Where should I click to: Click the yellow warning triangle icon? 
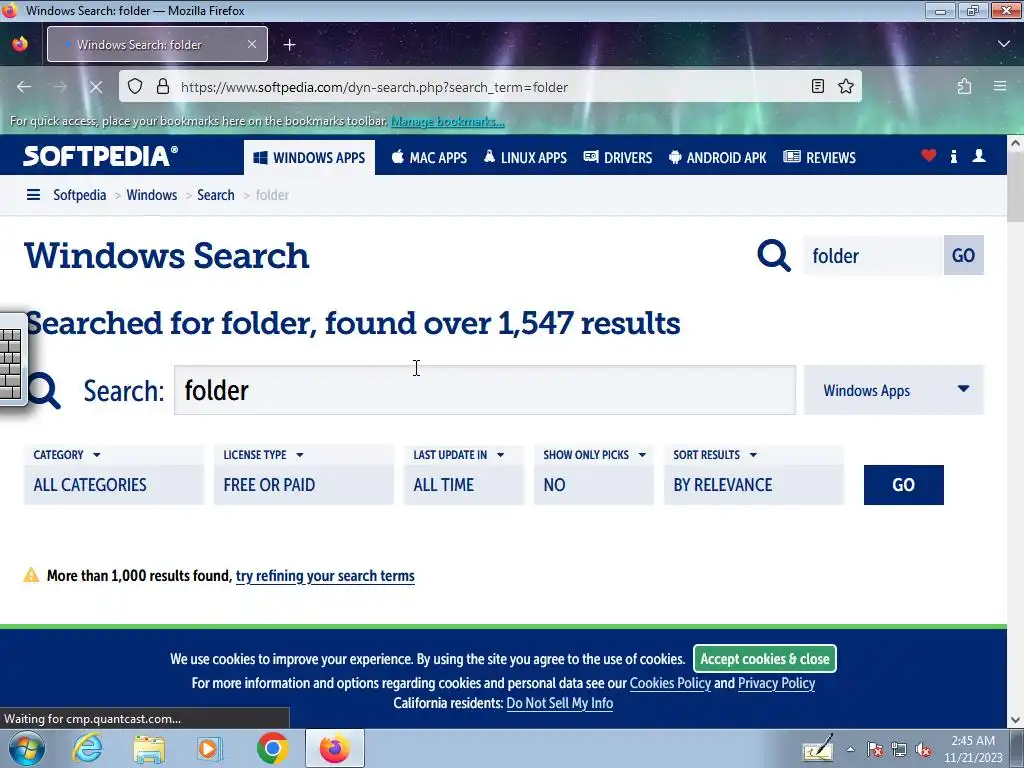click(x=31, y=575)
